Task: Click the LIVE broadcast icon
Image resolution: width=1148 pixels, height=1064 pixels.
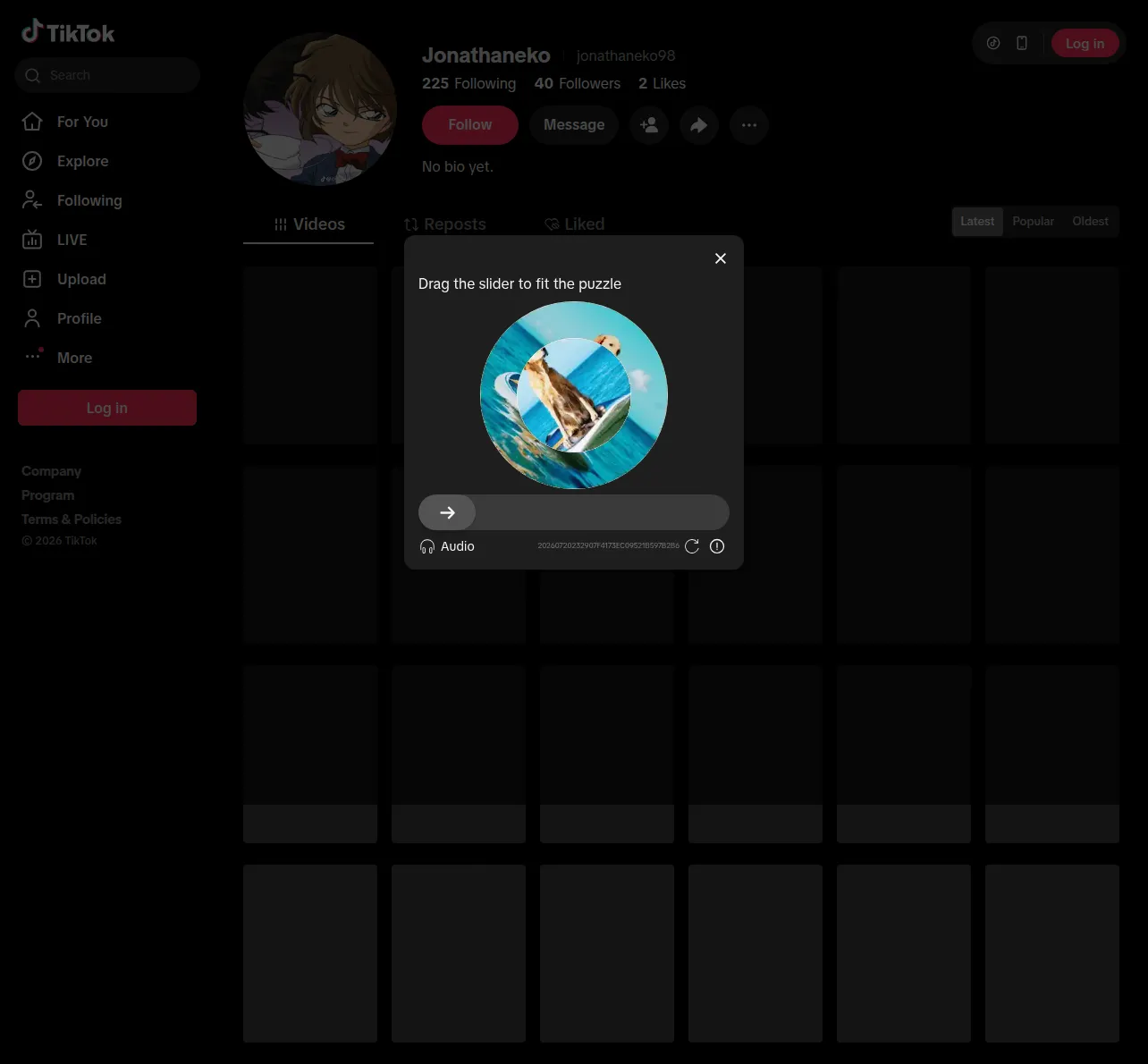Action: [x=32, y=240]
